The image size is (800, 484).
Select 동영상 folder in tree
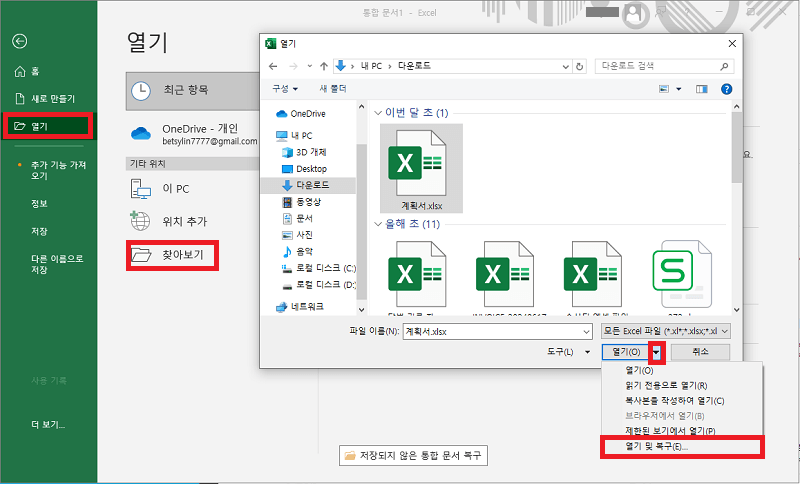(x=302, y=202)
